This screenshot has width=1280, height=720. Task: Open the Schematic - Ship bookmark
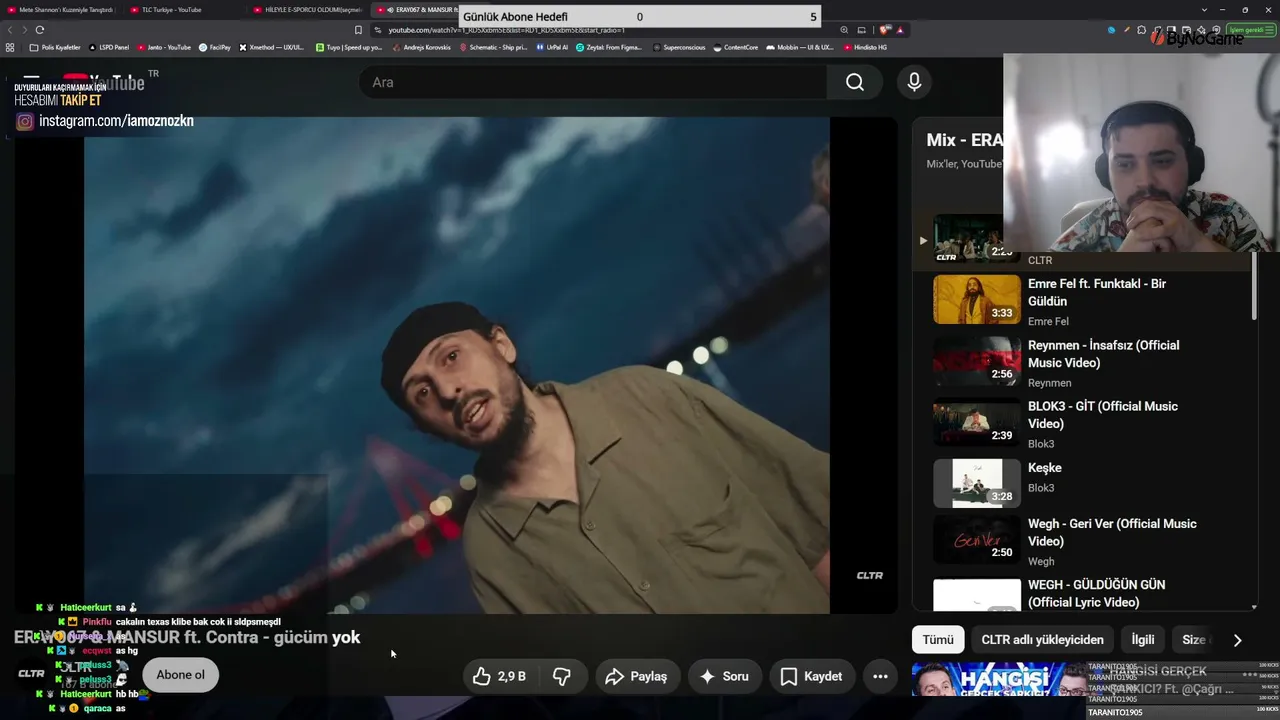pyautogui.click(x=493, y=47)
